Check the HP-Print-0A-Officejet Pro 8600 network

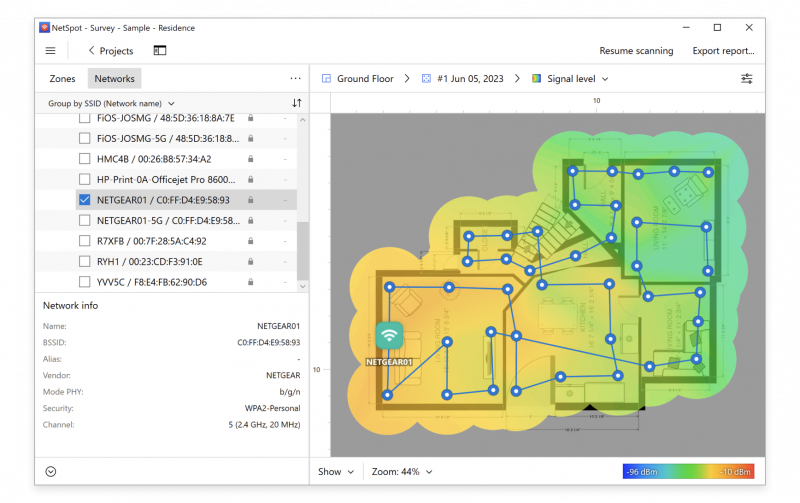pyautogui.click(x=85, y=179)
